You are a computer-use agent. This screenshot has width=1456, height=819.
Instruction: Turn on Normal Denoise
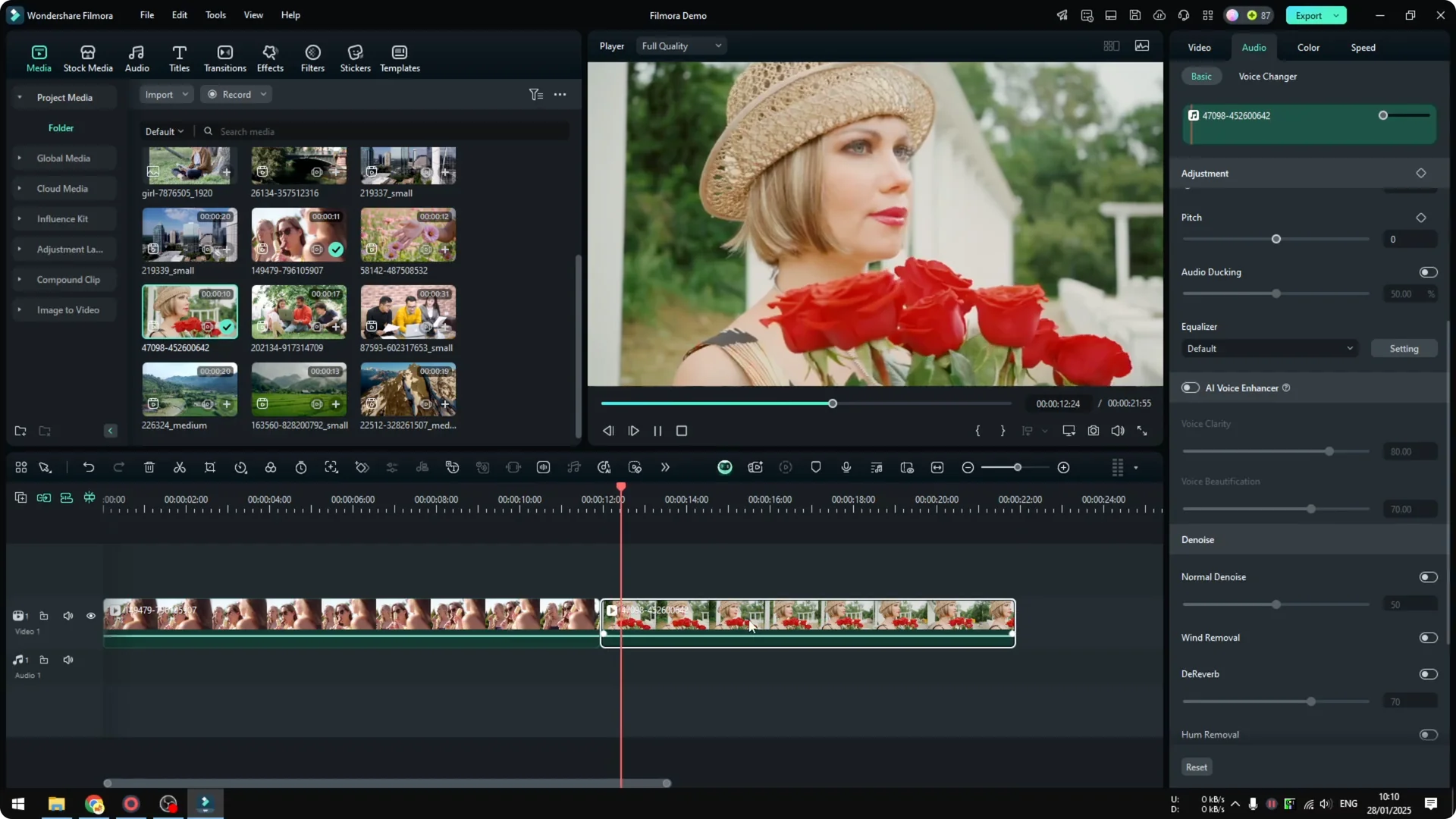coord(1427,576)
